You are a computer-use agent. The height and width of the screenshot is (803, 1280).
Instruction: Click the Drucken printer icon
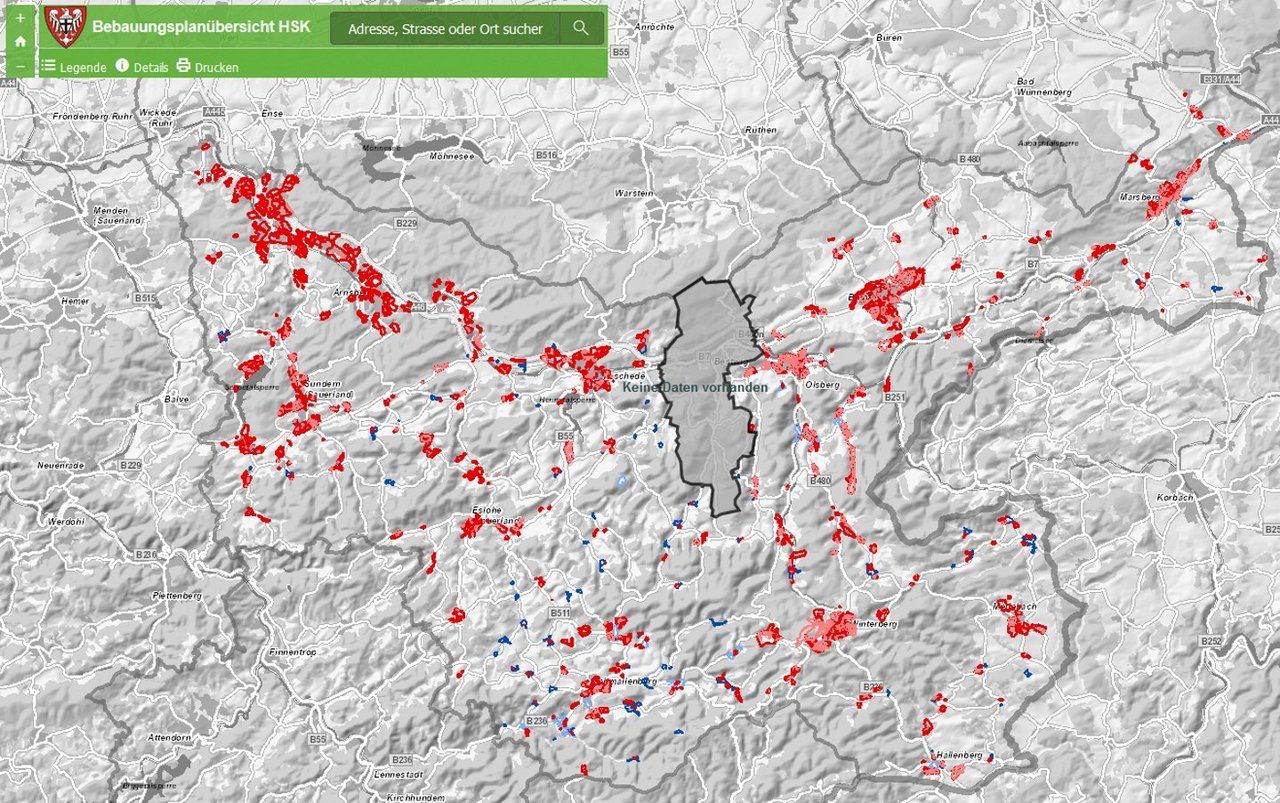coord(183,66)
